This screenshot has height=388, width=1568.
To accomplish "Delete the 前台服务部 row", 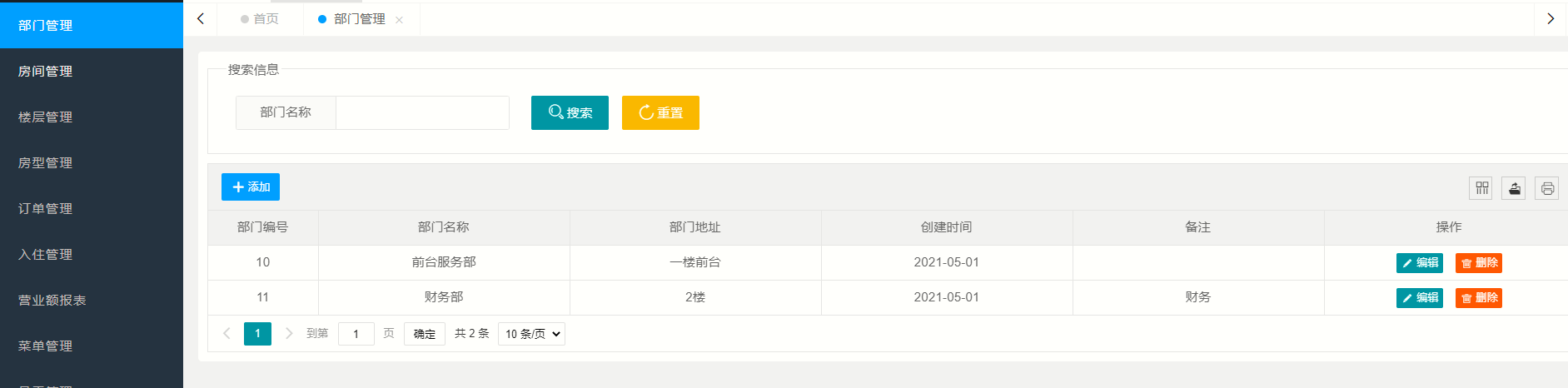I will [x=1479, y=263].
